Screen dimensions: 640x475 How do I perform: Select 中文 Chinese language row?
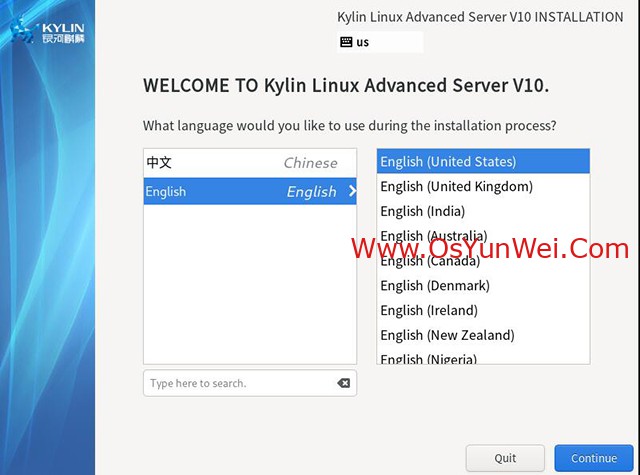coord(250,163)
